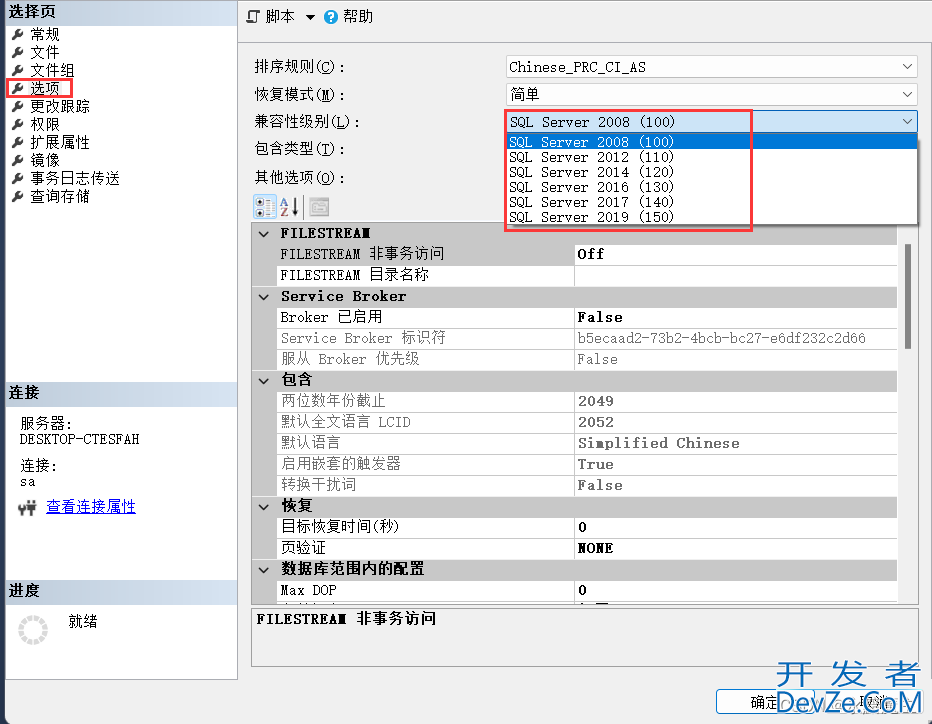Choose SQL Server 2019 (150) compatibility level
The height and width of the screenshot is (724, 932).
click(712, 217)
